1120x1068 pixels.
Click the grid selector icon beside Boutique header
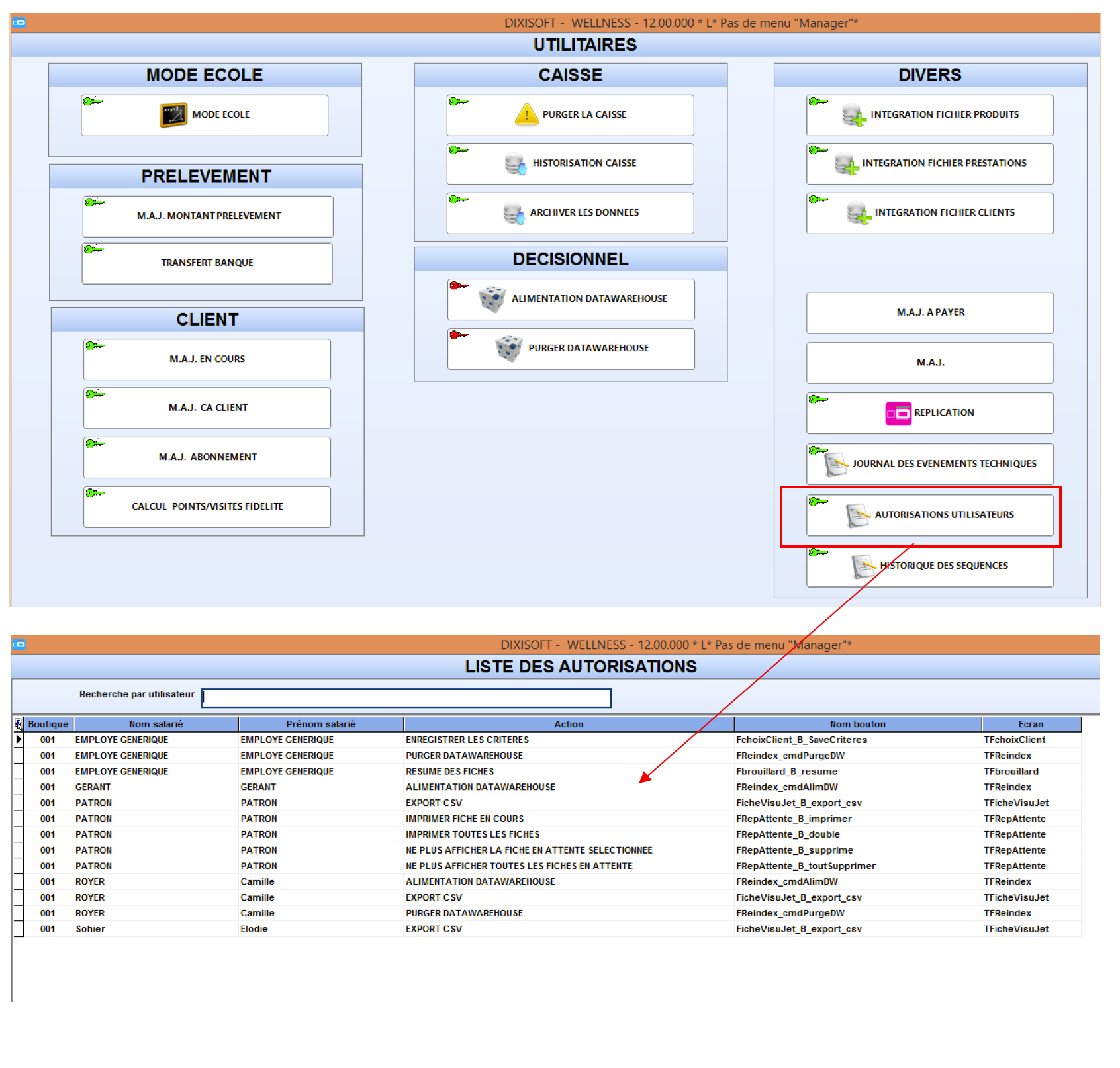click(19, 725)
